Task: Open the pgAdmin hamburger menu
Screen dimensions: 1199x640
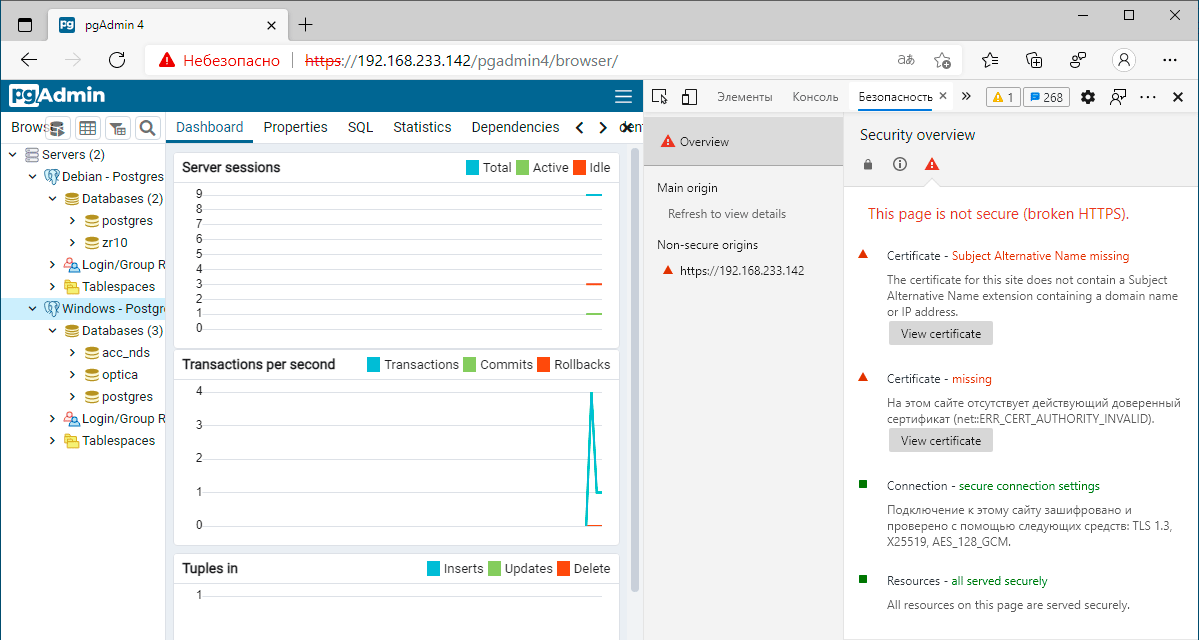Action: pos(623,96)
